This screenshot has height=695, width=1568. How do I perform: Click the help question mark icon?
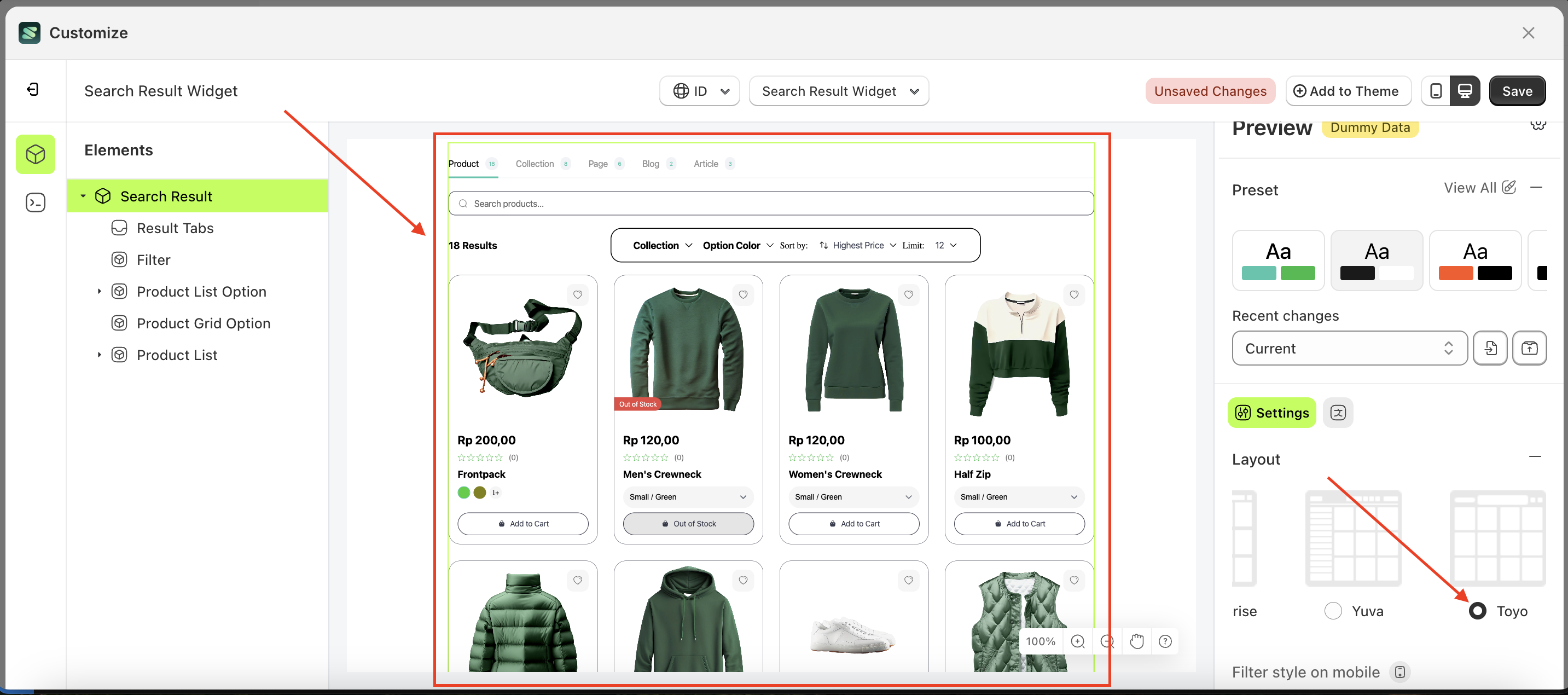1165,641
